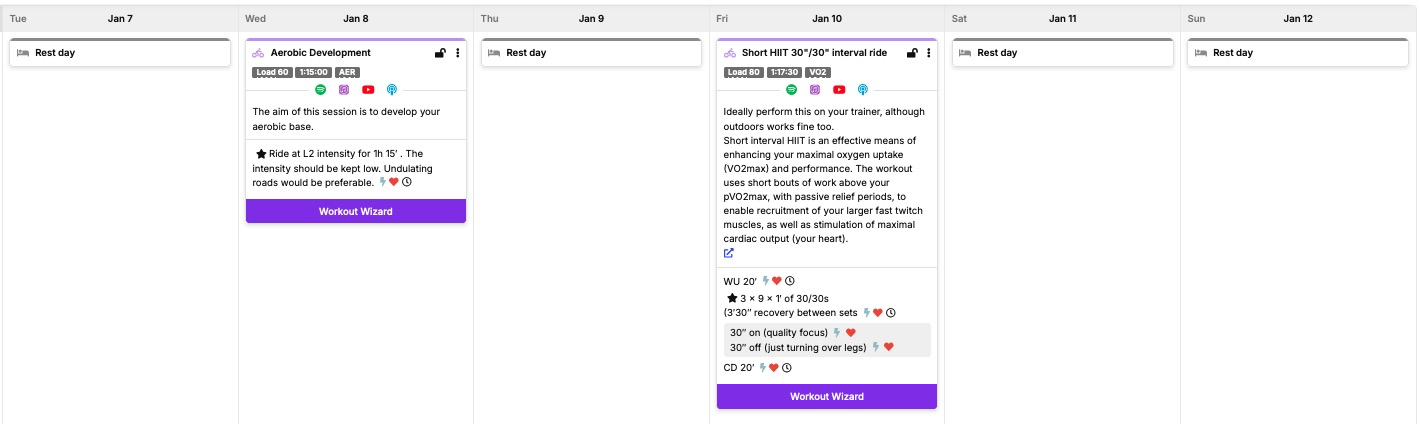
Task: Click the star marker before 3 × 9 × 1'
Action: point(732,298)
